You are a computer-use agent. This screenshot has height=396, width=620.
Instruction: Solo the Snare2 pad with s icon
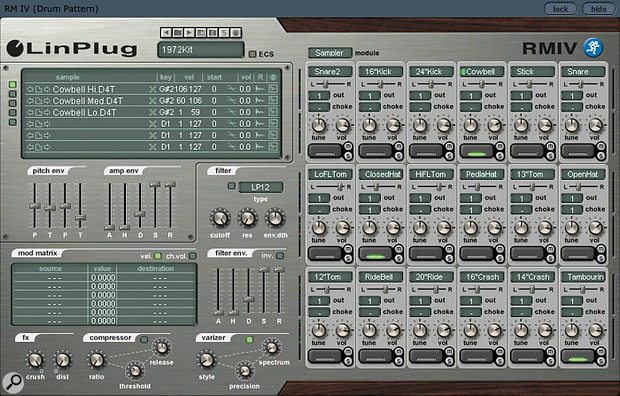pyautogui.click(x=348, y=156)
